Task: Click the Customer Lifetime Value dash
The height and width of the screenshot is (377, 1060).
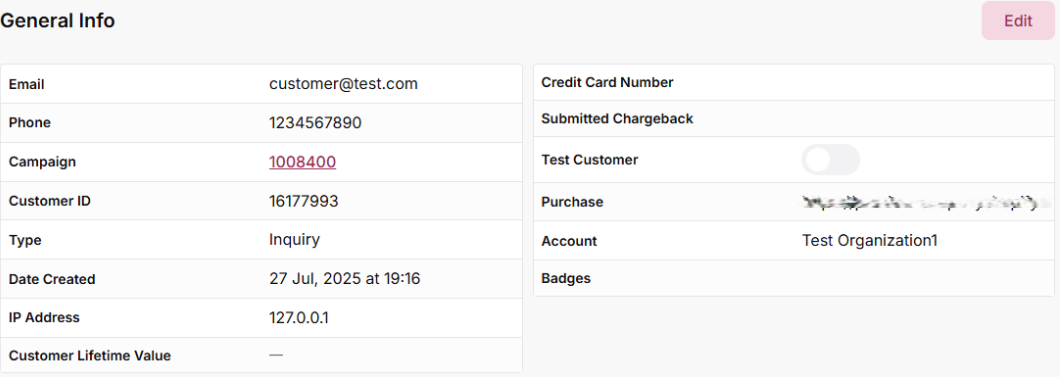Action: click(276, 355)
